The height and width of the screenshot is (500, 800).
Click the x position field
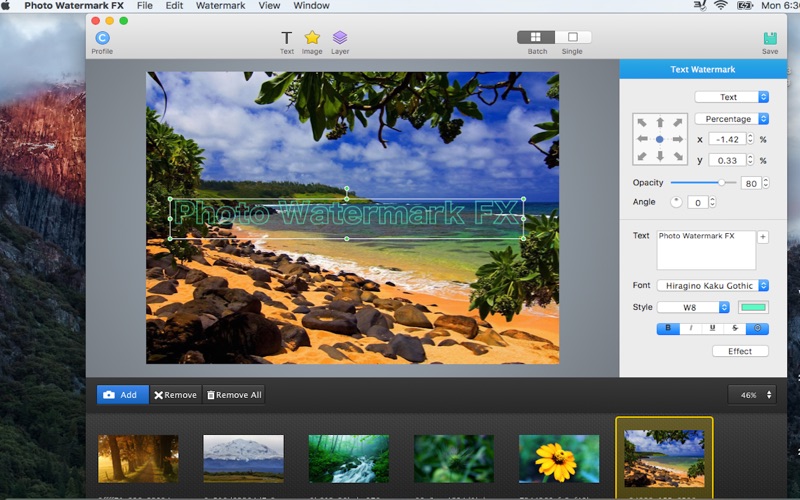pos(728,139)
